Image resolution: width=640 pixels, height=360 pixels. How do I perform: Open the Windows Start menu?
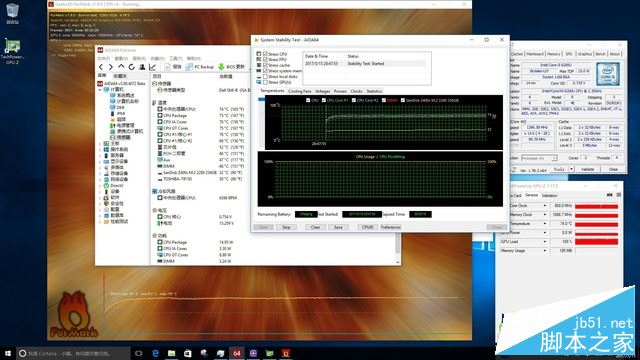[x=7, y=353]
